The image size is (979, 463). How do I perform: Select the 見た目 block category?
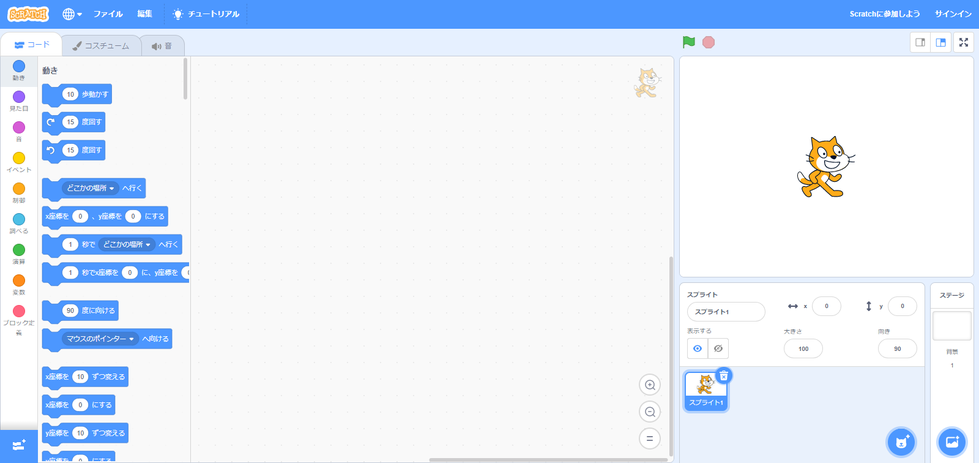pyautogui.click(x=19, y=101)
